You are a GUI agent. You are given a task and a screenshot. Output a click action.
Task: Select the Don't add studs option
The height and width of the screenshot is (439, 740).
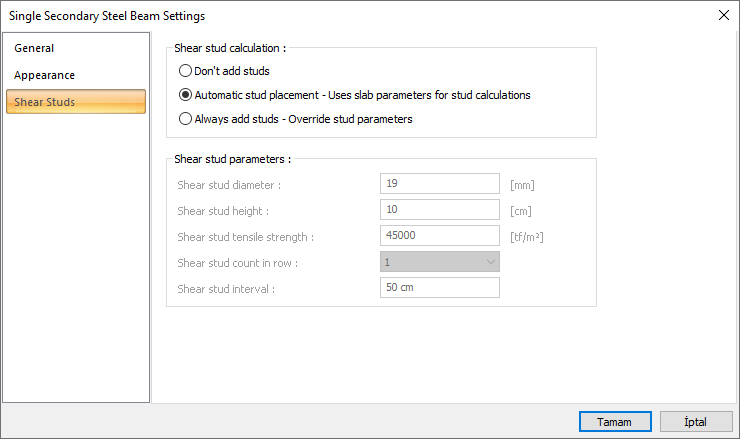185,71
